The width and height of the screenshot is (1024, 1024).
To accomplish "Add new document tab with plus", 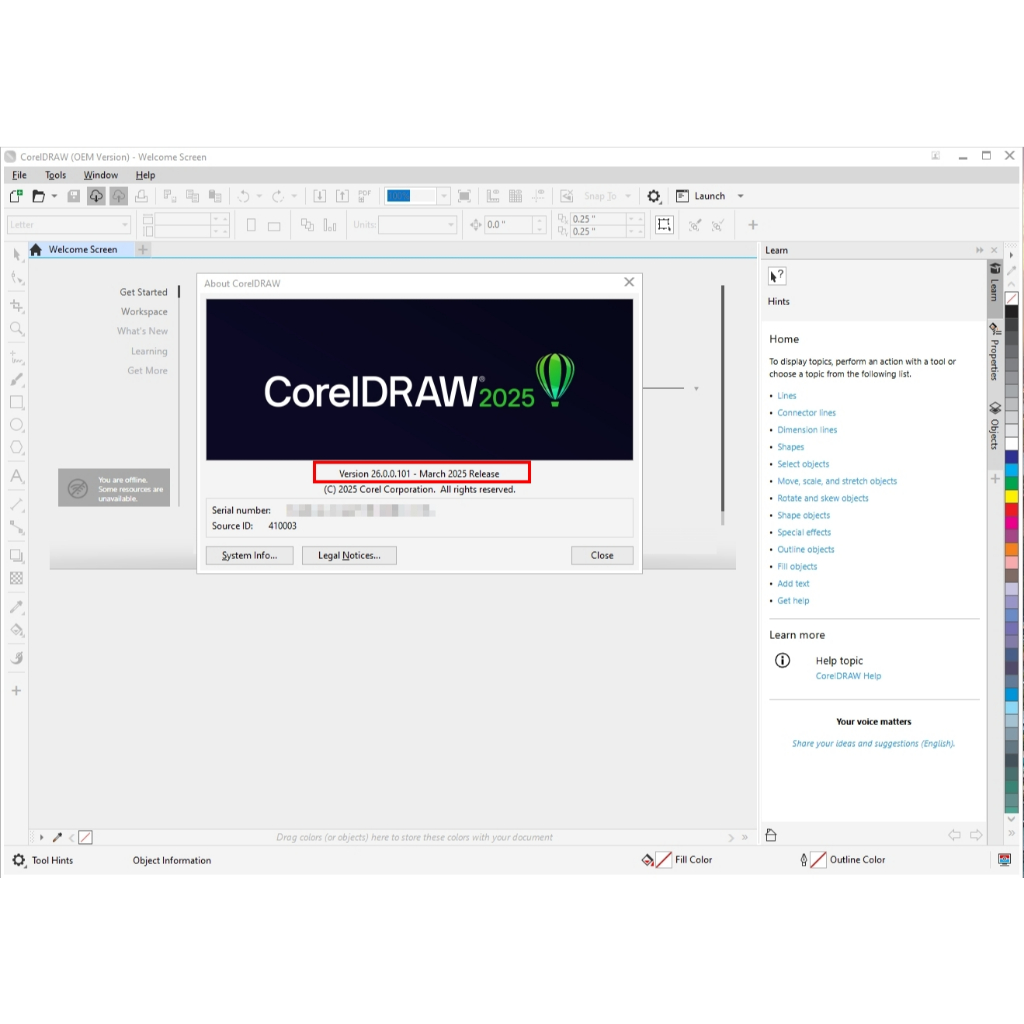I will click(143, 249).
